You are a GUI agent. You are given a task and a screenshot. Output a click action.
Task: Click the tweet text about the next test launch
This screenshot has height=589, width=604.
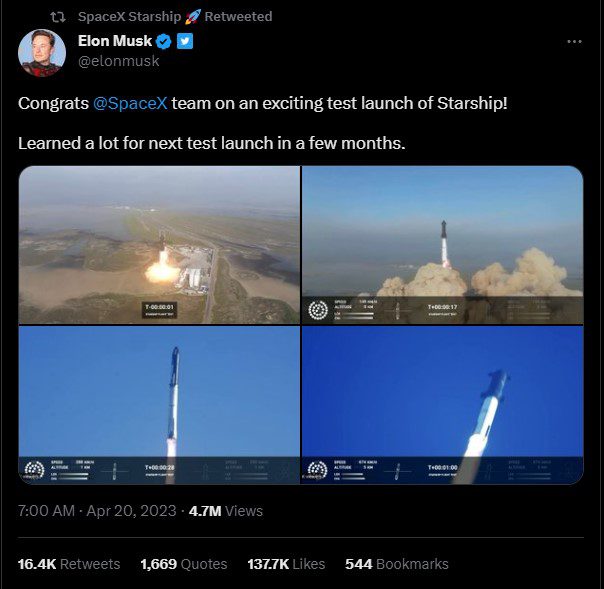pyautogui.click(x=211, y=143)
